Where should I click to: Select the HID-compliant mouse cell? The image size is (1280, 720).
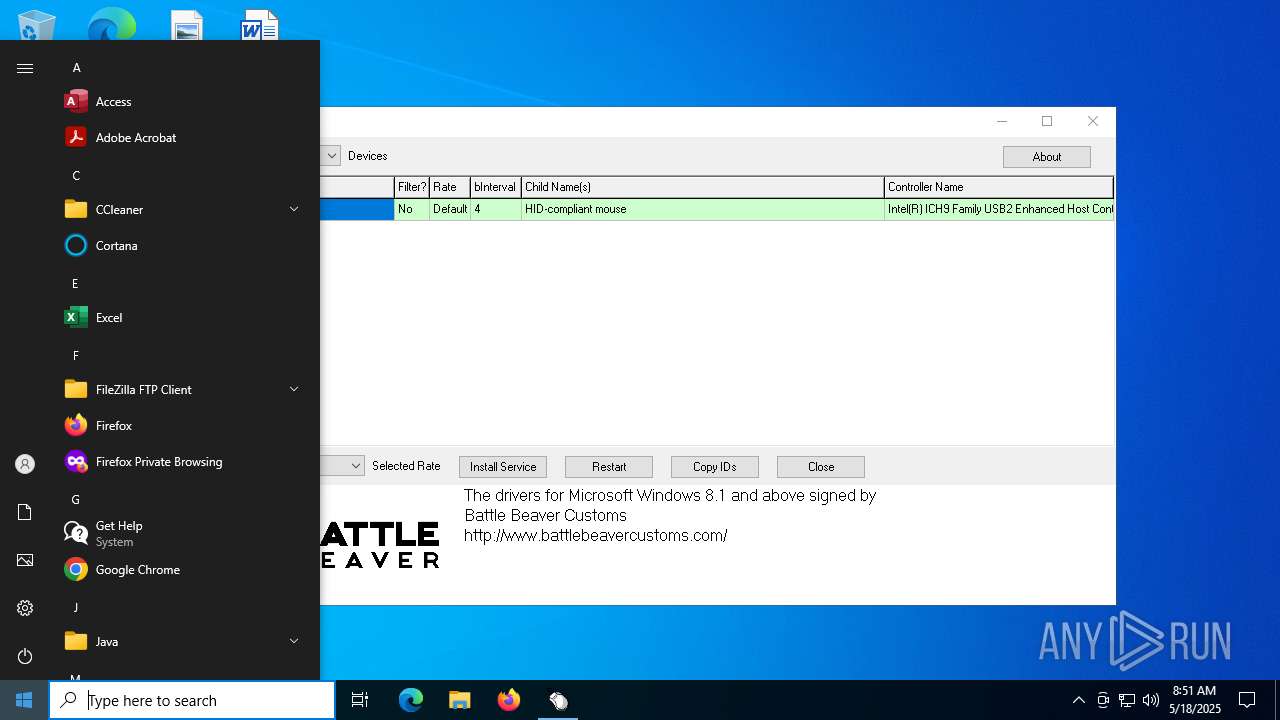[703, 209]
